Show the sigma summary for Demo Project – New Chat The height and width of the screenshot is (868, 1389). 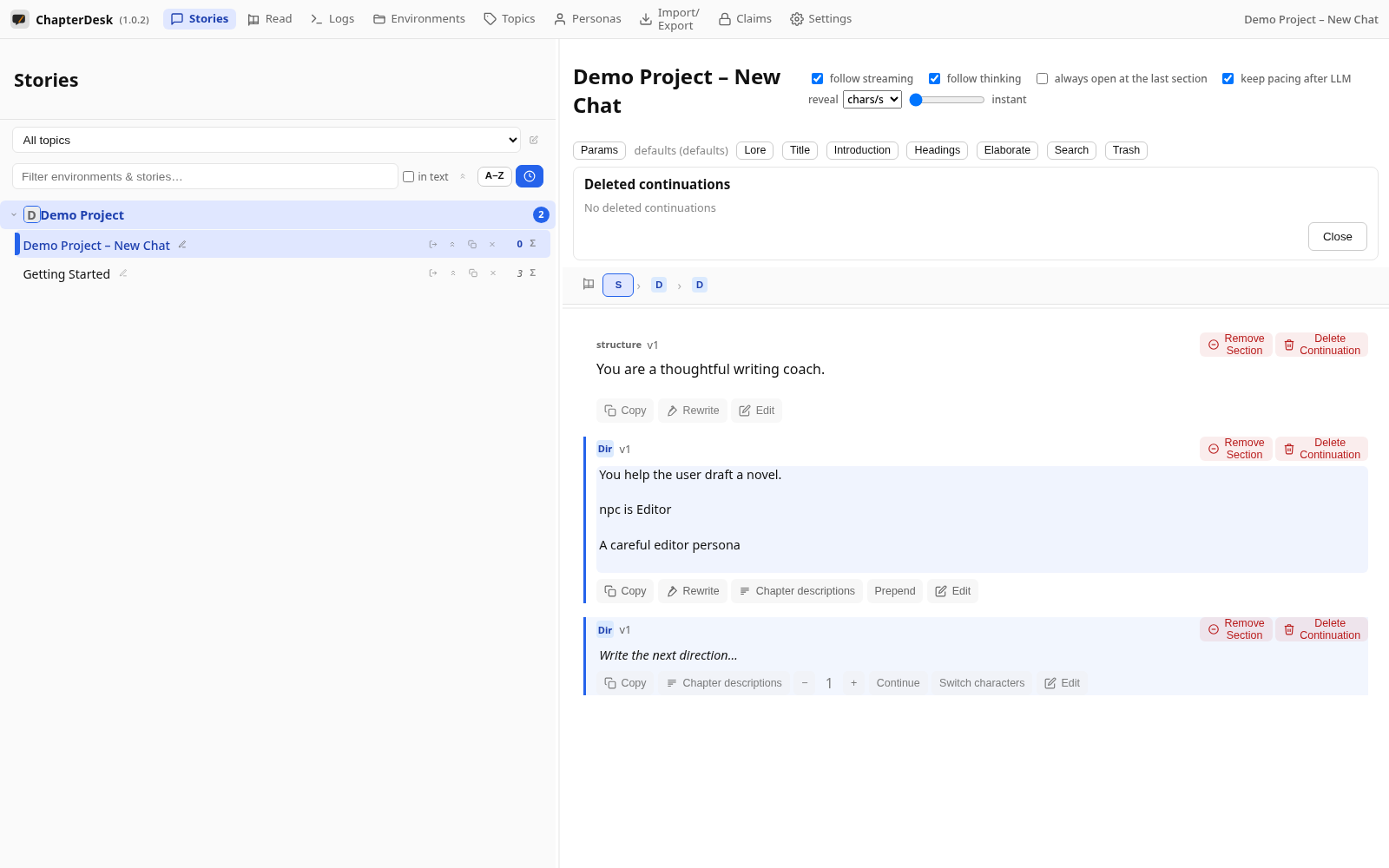[533, 244]
